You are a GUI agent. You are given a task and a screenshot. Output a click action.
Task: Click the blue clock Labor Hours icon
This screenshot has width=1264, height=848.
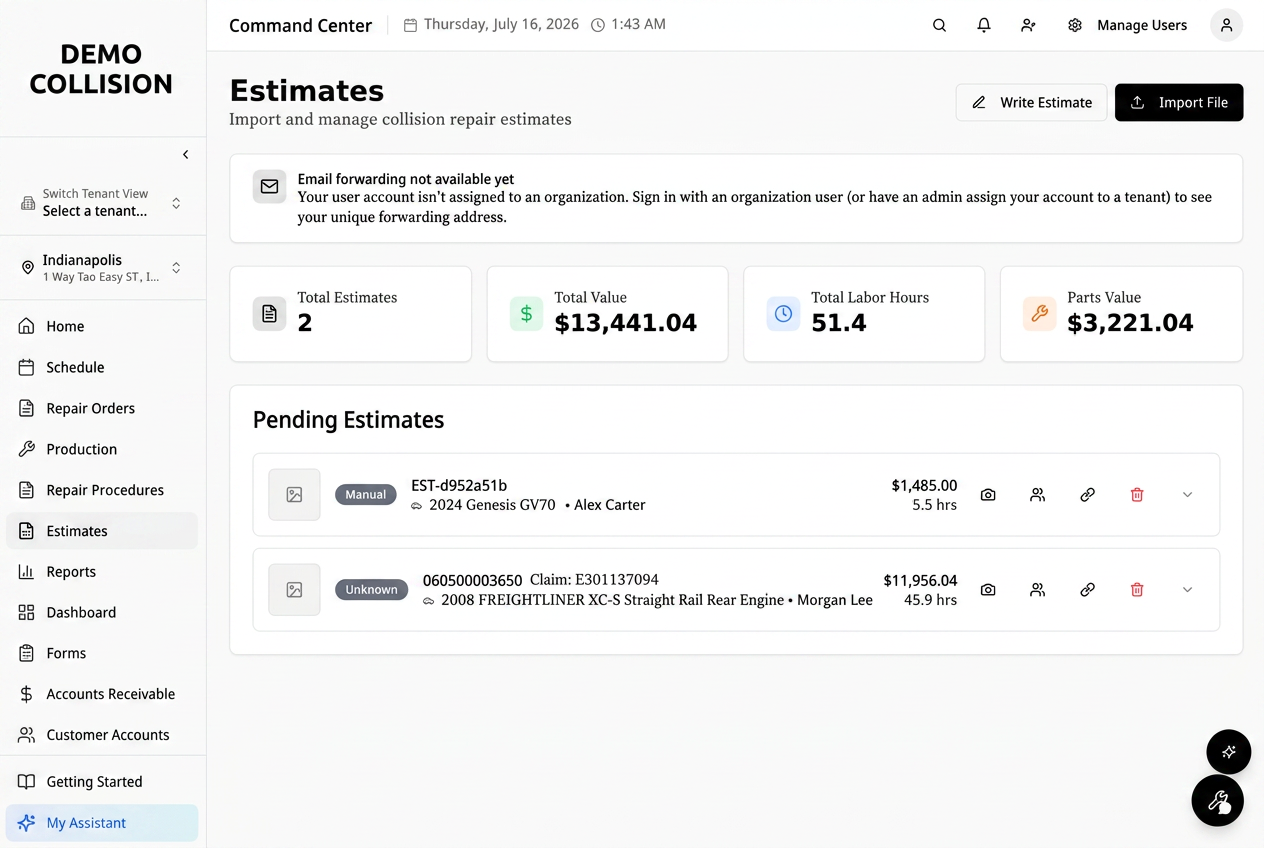tap(783, 314)
